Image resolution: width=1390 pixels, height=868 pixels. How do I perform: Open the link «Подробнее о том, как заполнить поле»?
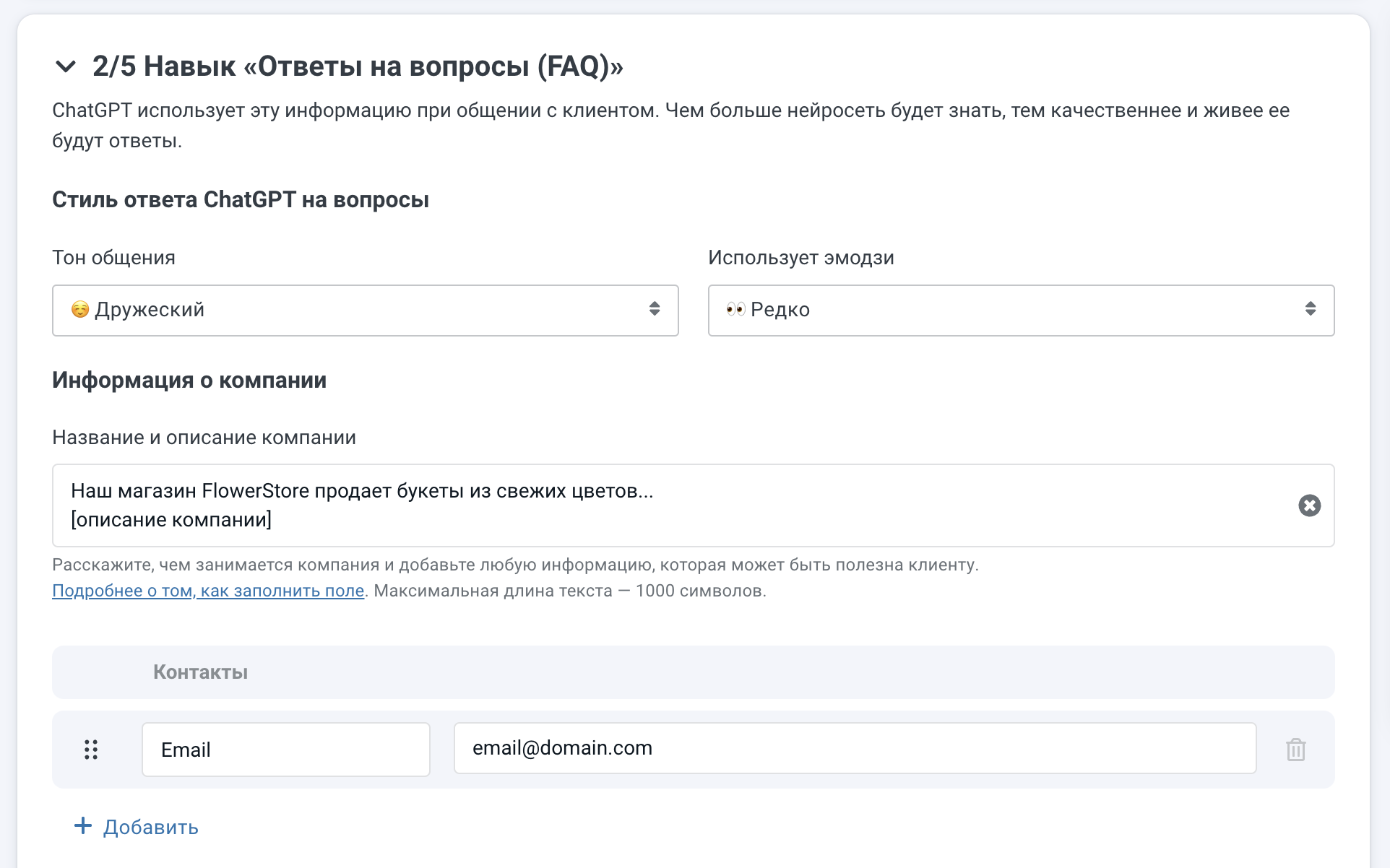point(208,591)
